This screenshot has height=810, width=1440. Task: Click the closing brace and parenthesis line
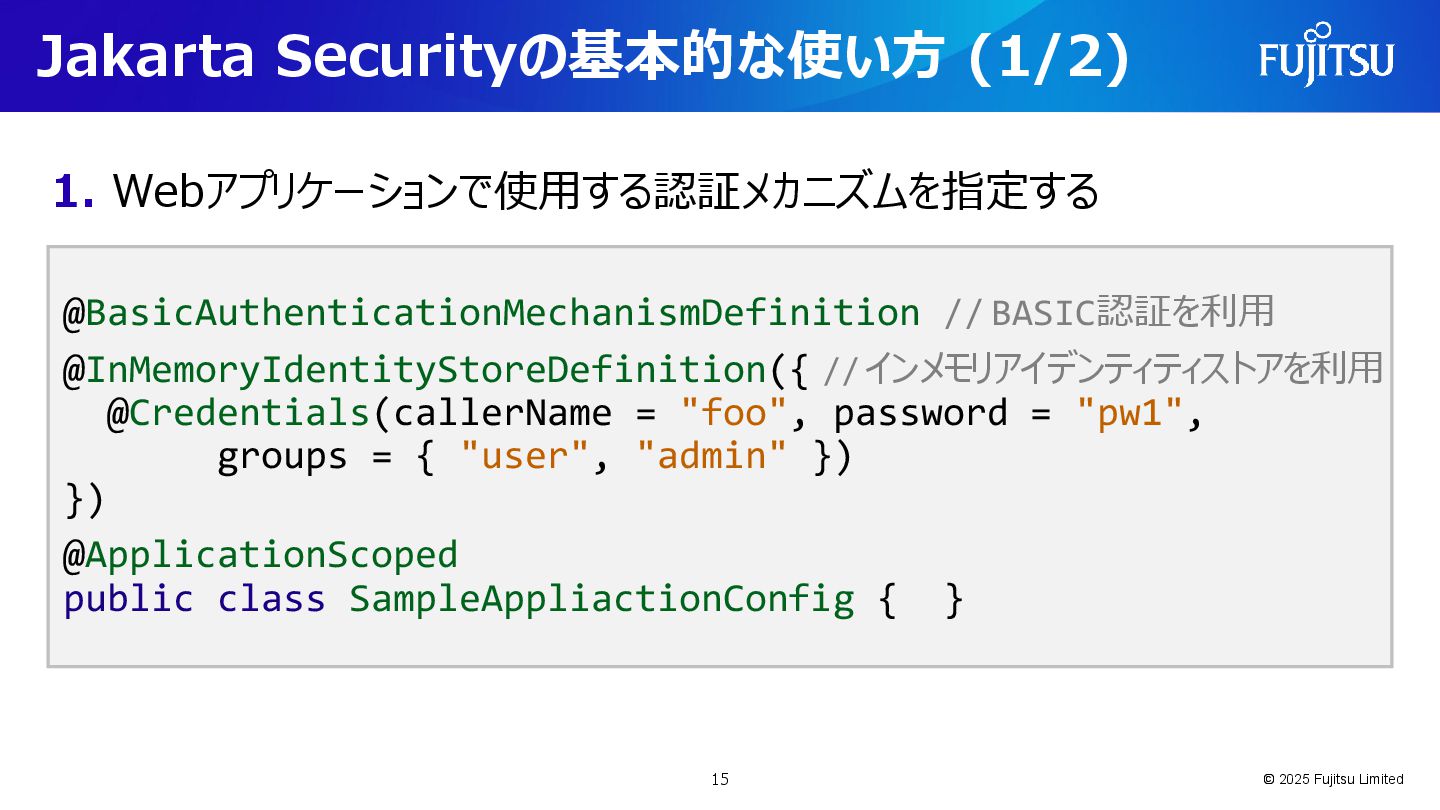click(84, 500)
